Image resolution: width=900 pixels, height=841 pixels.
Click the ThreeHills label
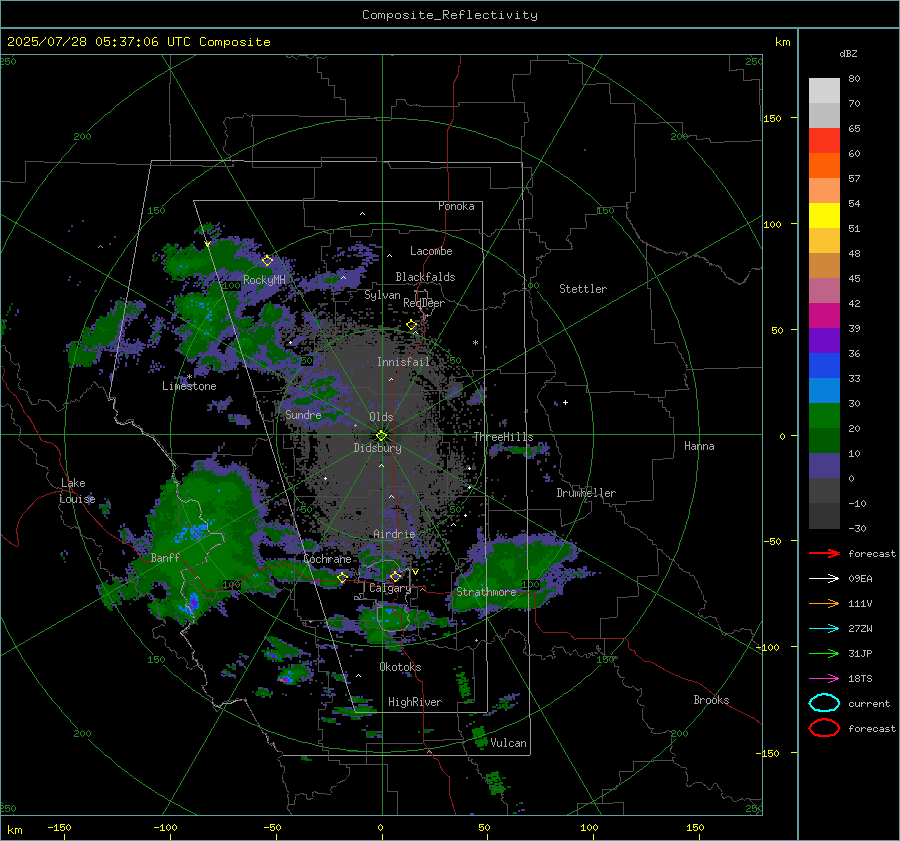(503, 437)
